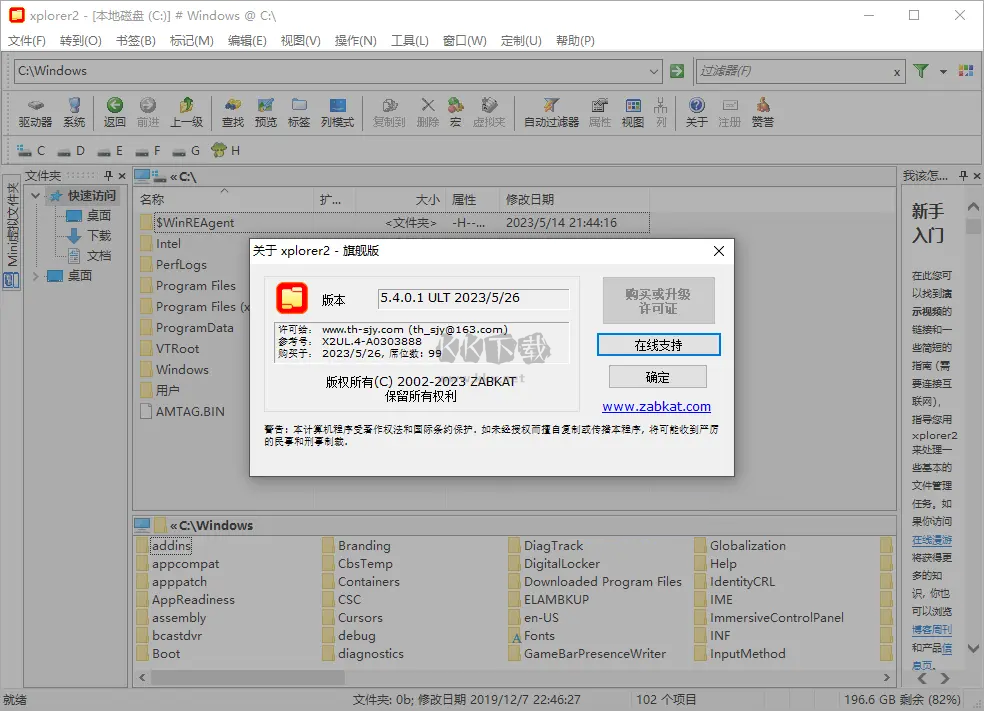Click the 自动过滤器 (Auto filter) icon
This screenshot has height=711, width=984.
coord(551,110)
